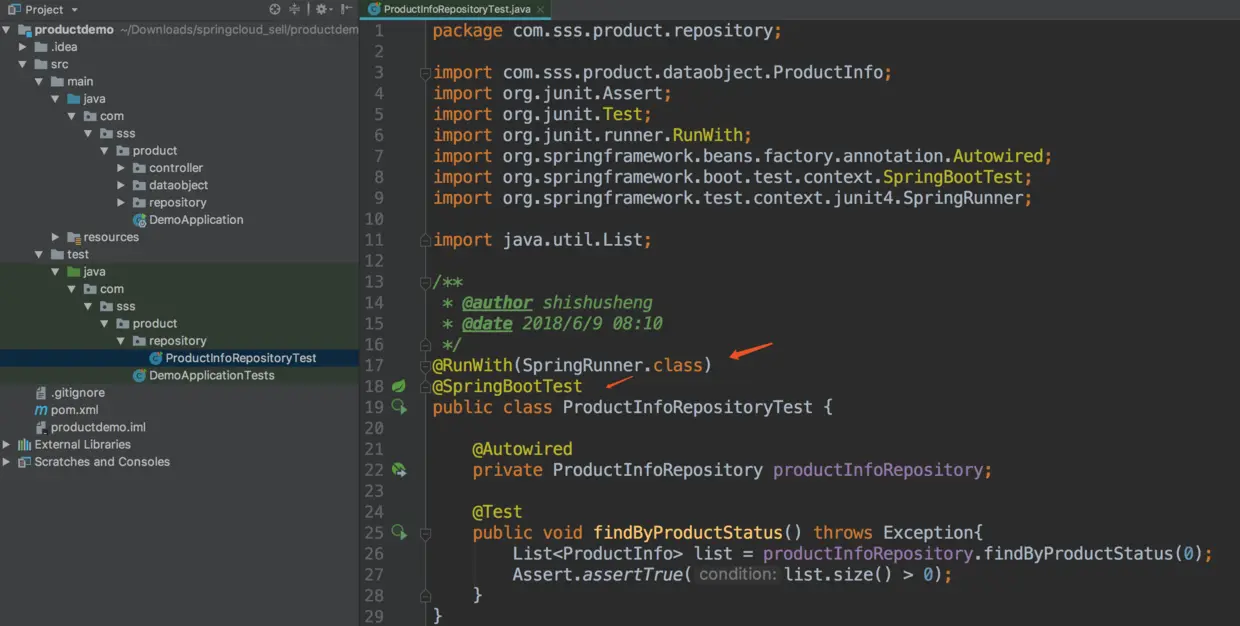
Task: Click the @Test annotation on line 24
Action: [497, 512]
